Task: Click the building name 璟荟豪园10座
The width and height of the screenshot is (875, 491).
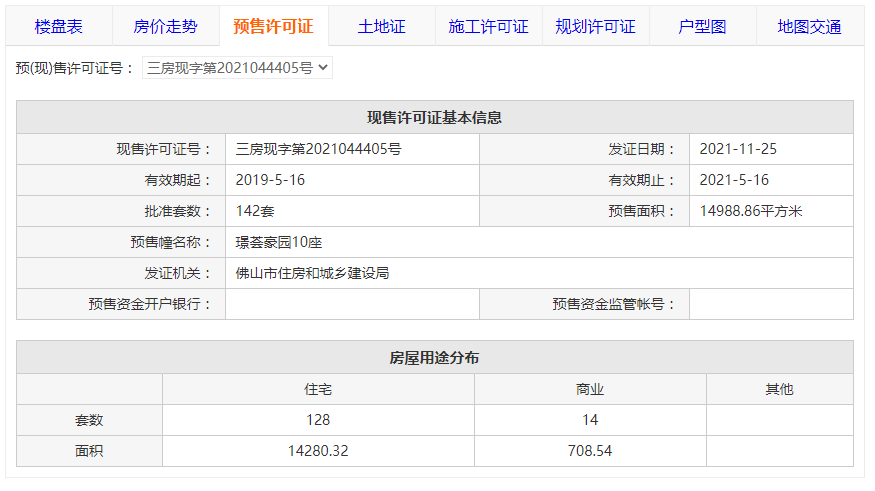Action: coord(278,242)
